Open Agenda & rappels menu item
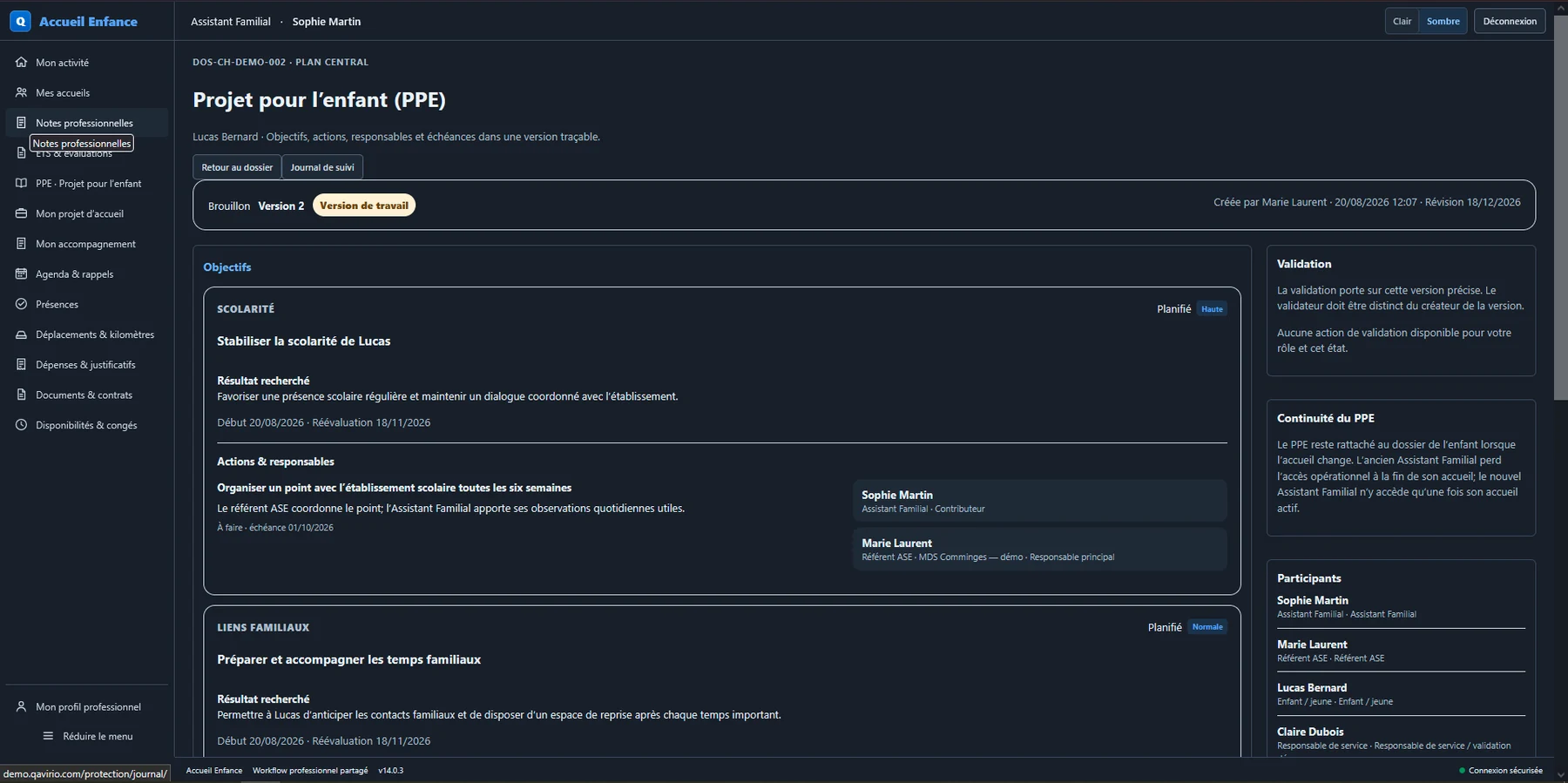 (x=86, y=273)
